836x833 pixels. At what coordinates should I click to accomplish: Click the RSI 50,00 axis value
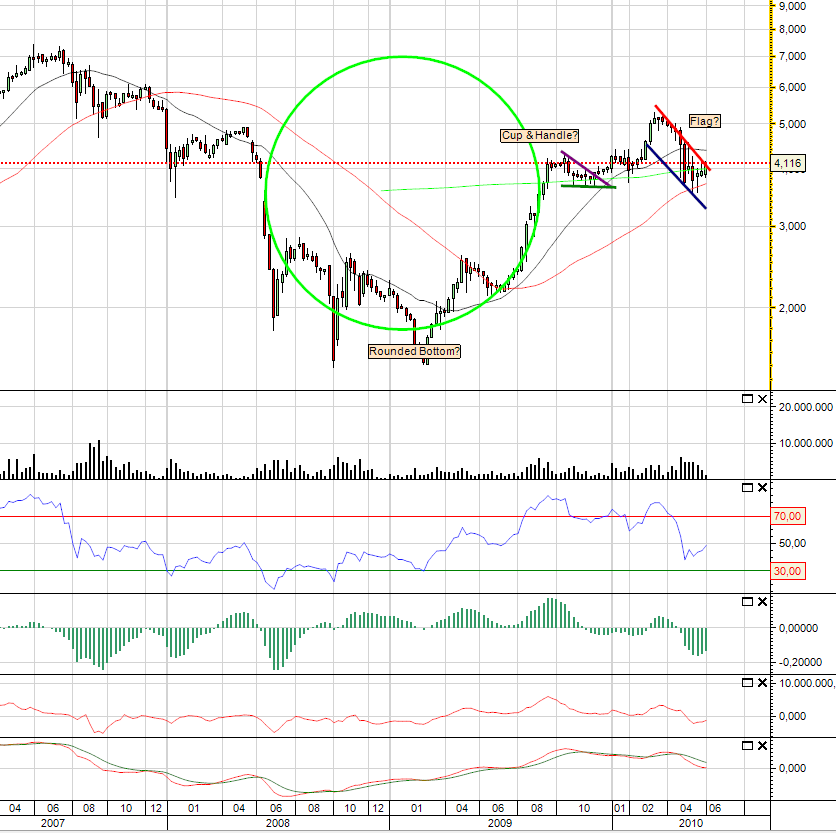point(792,543)
